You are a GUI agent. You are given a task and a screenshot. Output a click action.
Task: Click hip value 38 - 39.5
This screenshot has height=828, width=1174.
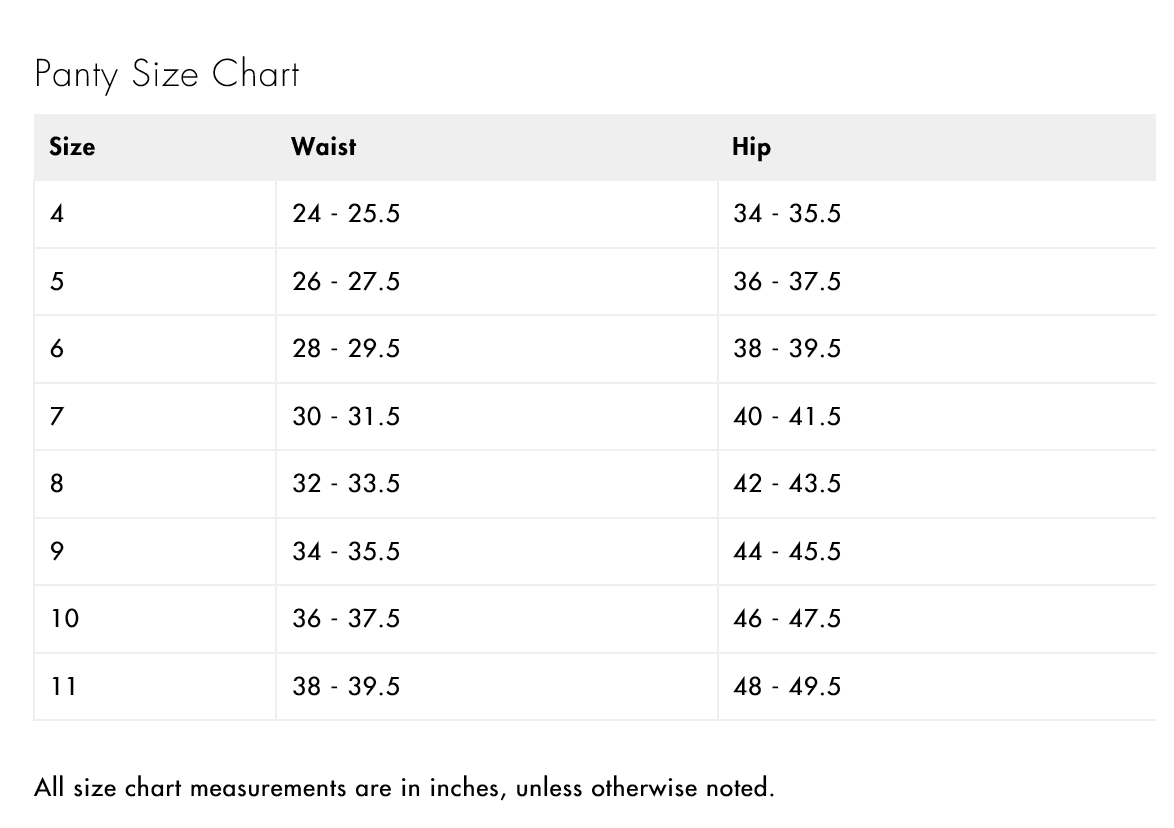click(787, 349)
